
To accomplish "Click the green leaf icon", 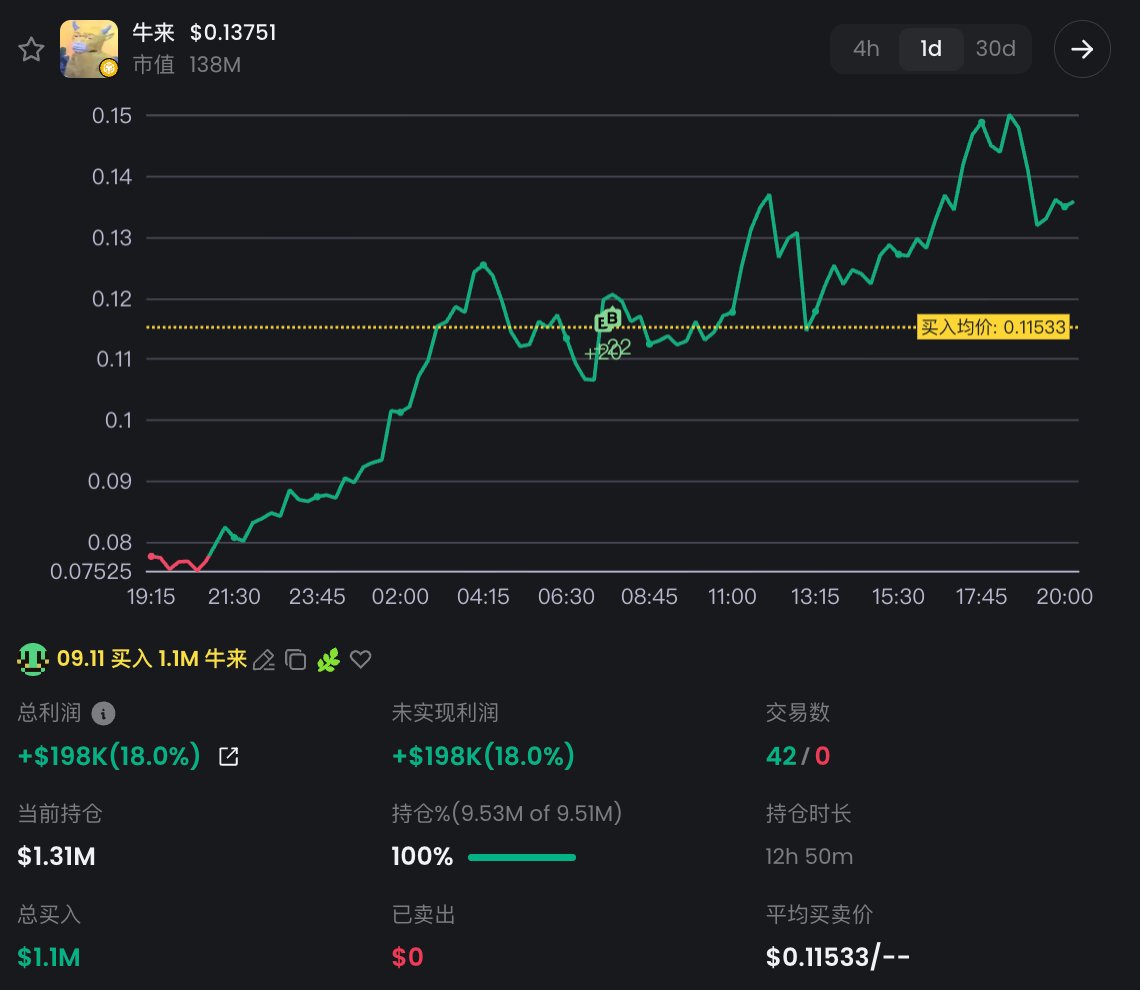I will click(329, 659).
